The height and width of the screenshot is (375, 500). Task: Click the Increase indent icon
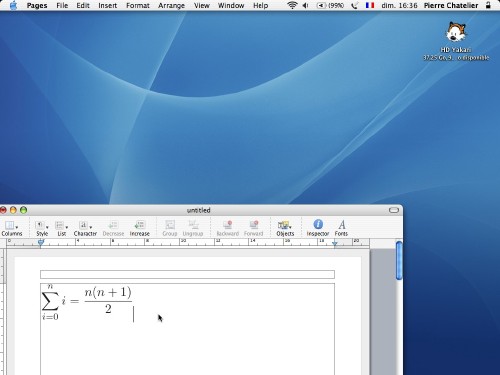pyautogui.click(x=139, y=224)
